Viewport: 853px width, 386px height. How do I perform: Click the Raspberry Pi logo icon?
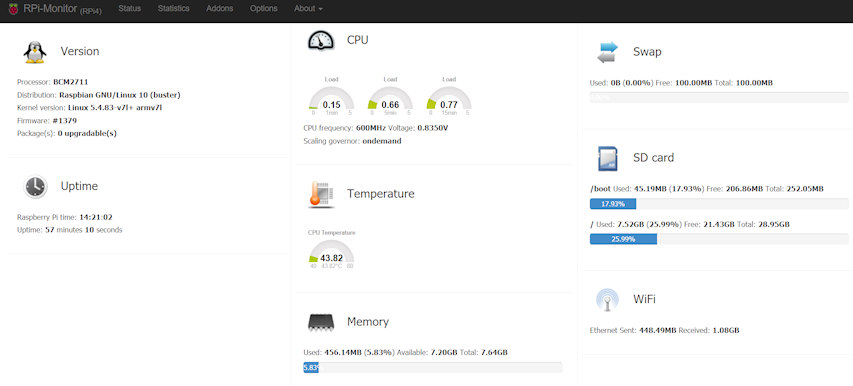13,9
